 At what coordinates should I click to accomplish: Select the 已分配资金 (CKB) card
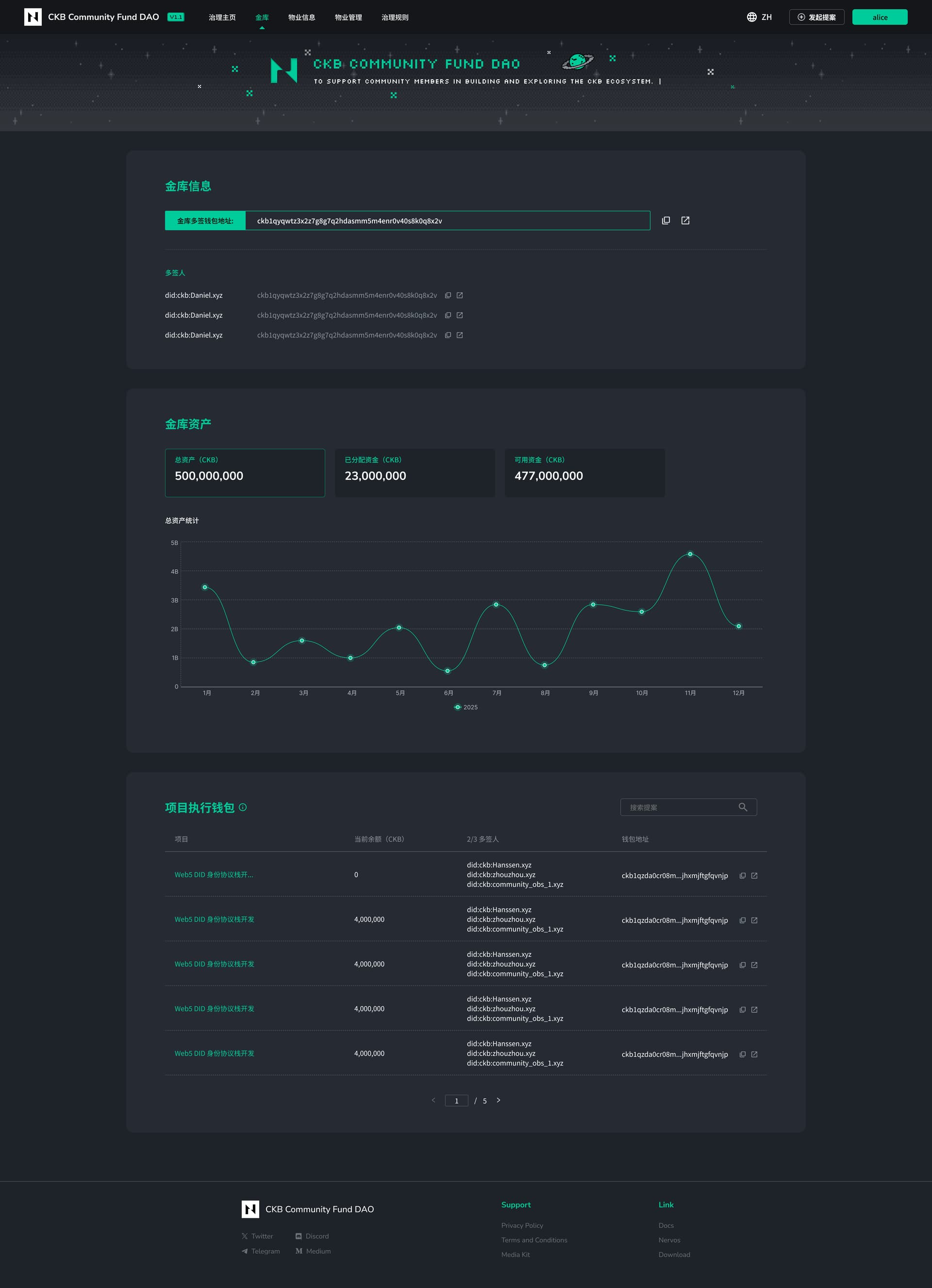coord(415,473)
